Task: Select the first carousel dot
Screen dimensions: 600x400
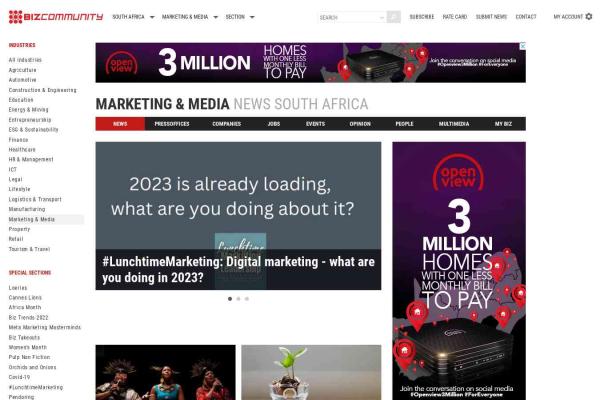Action: click(x=230, y=299)
